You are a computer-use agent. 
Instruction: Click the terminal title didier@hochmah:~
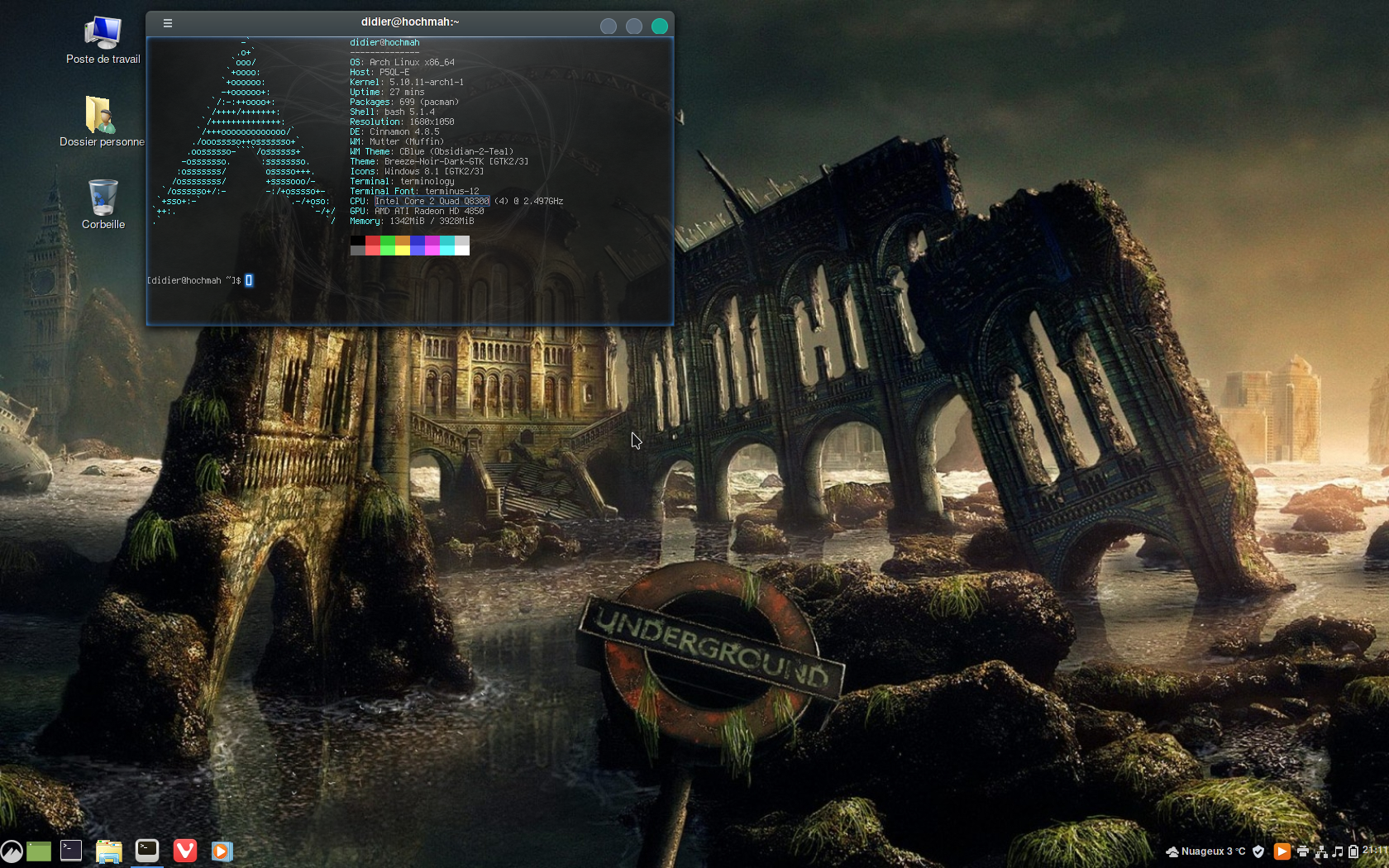(x=410, y=22)
